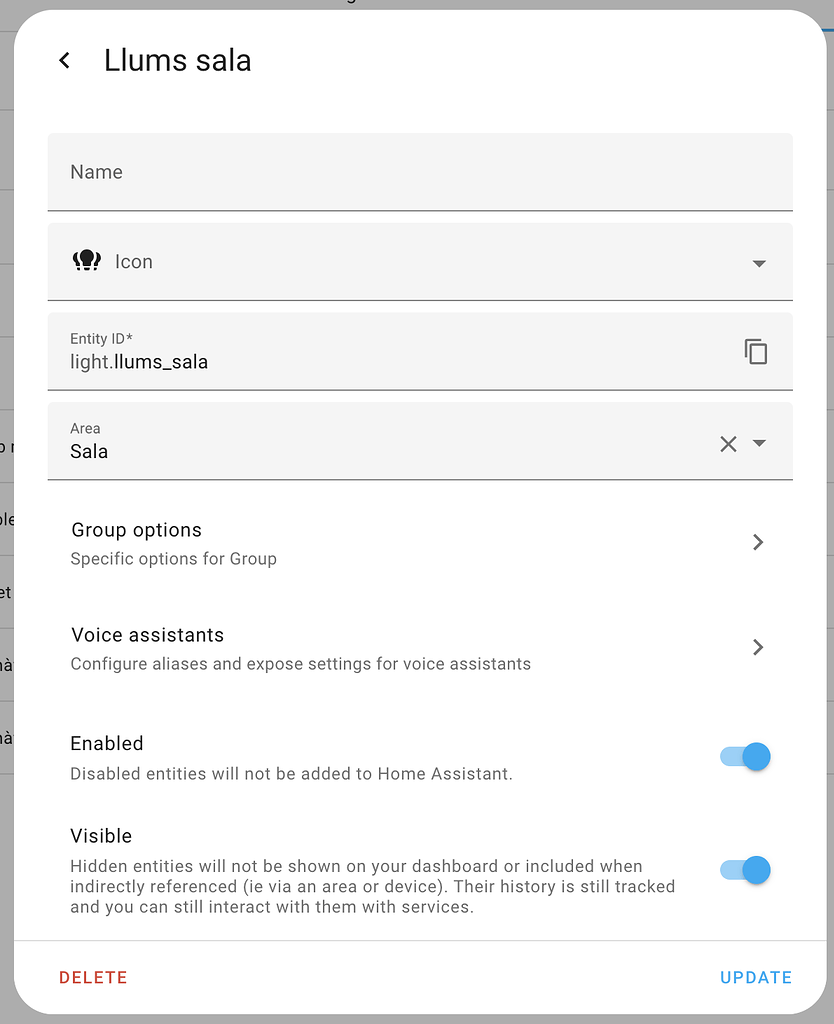This screenshot has height=1024, width=834.
Task: Click the chevron next to Group options
Action: [758, 542]
